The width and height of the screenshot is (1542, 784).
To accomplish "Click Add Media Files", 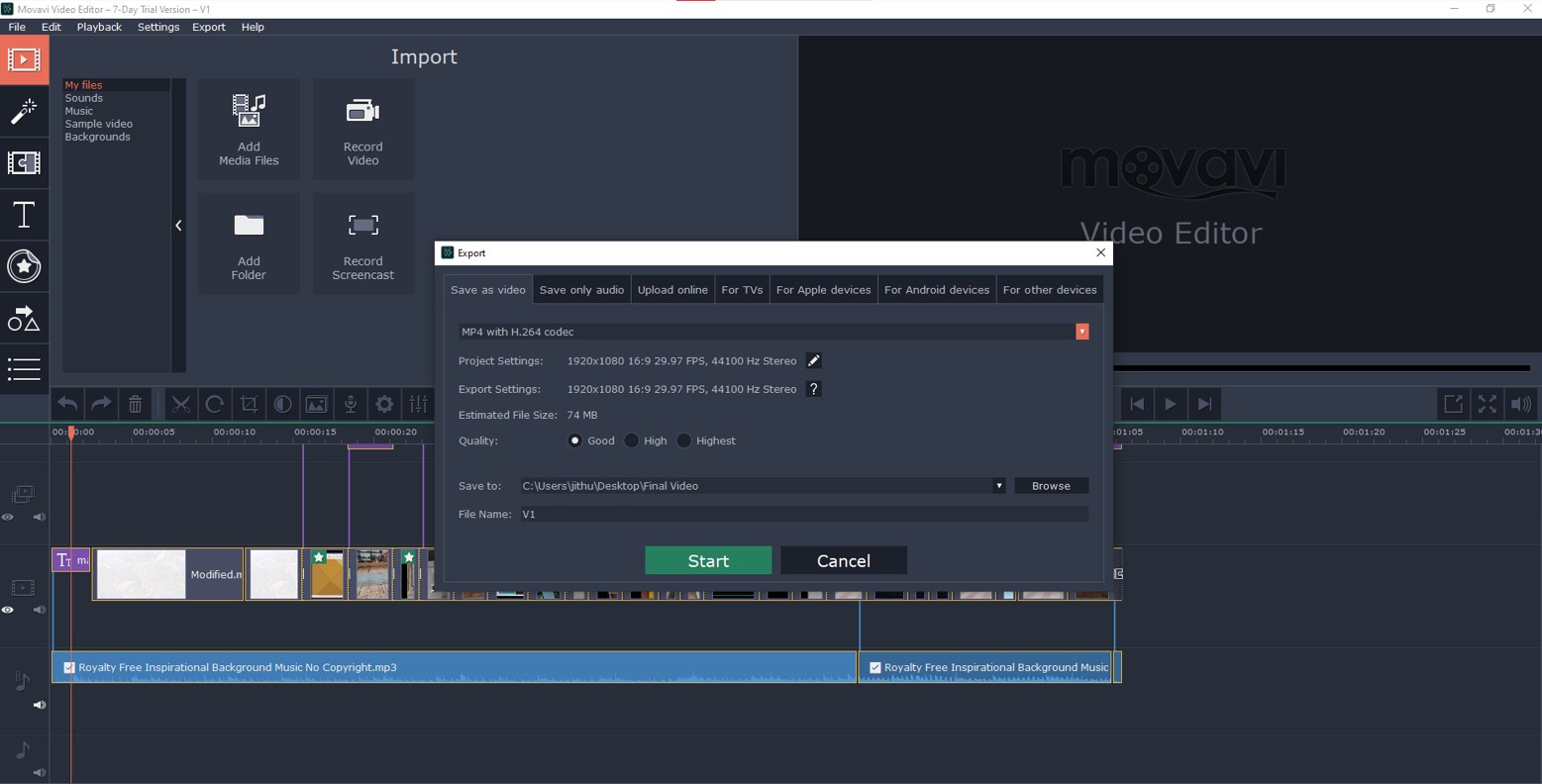I will 249,130.
